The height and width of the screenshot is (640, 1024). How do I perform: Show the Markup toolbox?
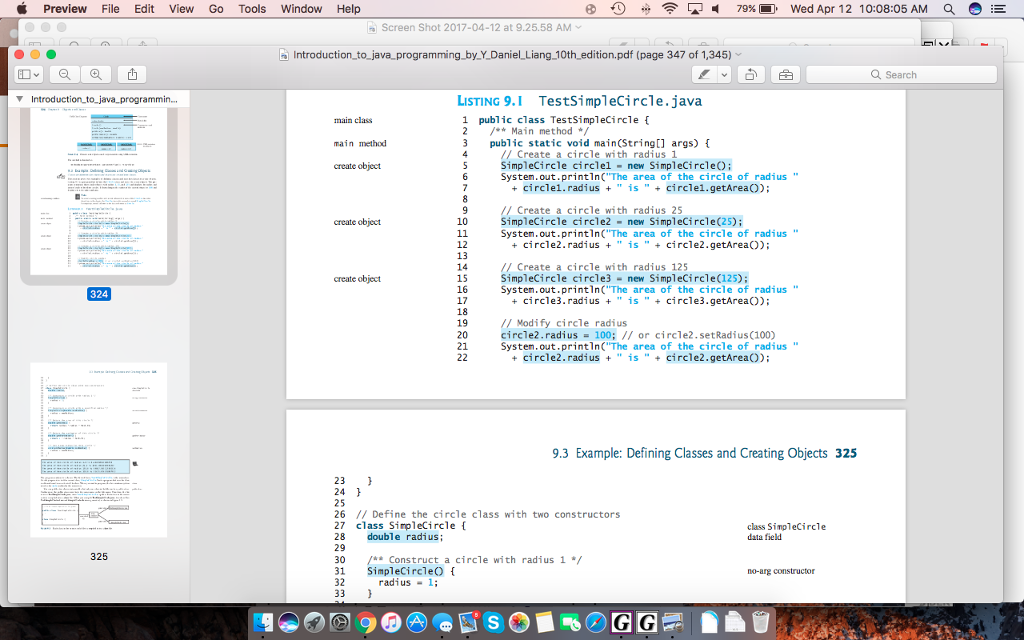pyautogui.click(x=787, y=73)
